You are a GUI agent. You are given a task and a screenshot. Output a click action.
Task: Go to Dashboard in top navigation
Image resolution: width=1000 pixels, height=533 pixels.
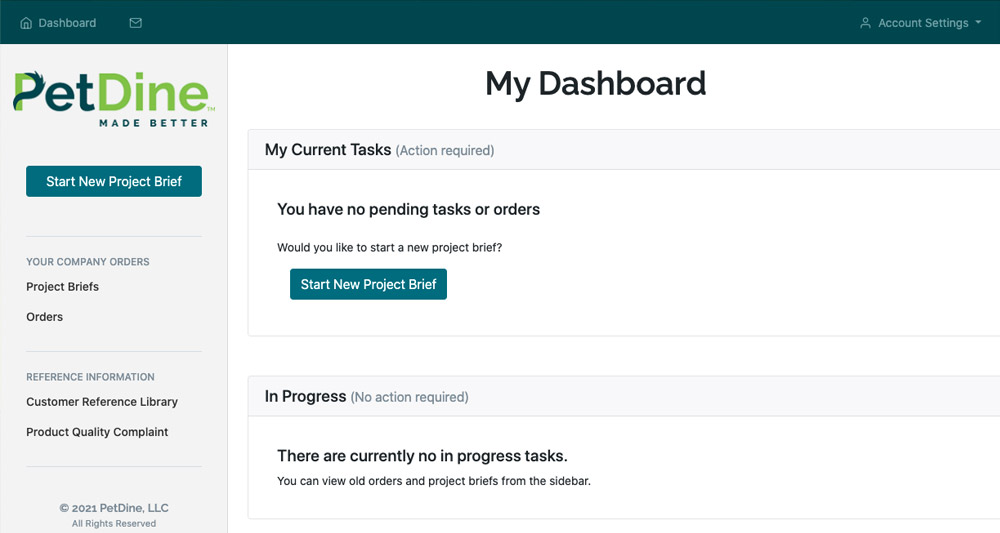(58, 23)
